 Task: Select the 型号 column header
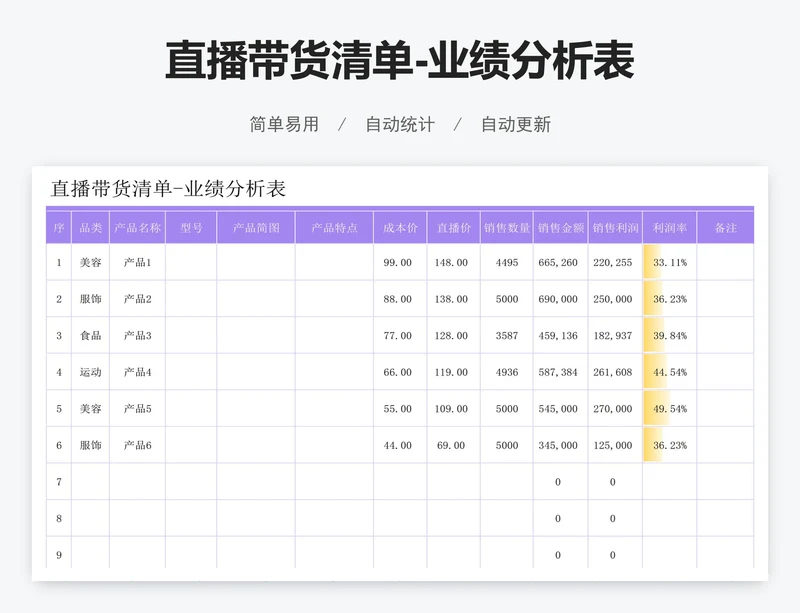point(191,228)
